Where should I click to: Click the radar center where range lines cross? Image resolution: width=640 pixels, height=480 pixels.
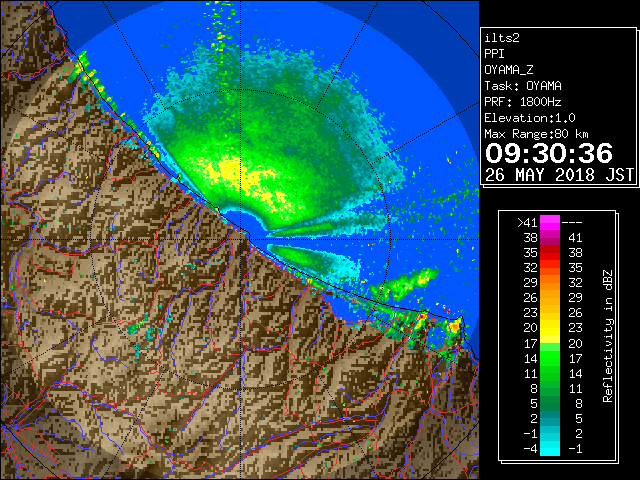[x=241, y=240]
